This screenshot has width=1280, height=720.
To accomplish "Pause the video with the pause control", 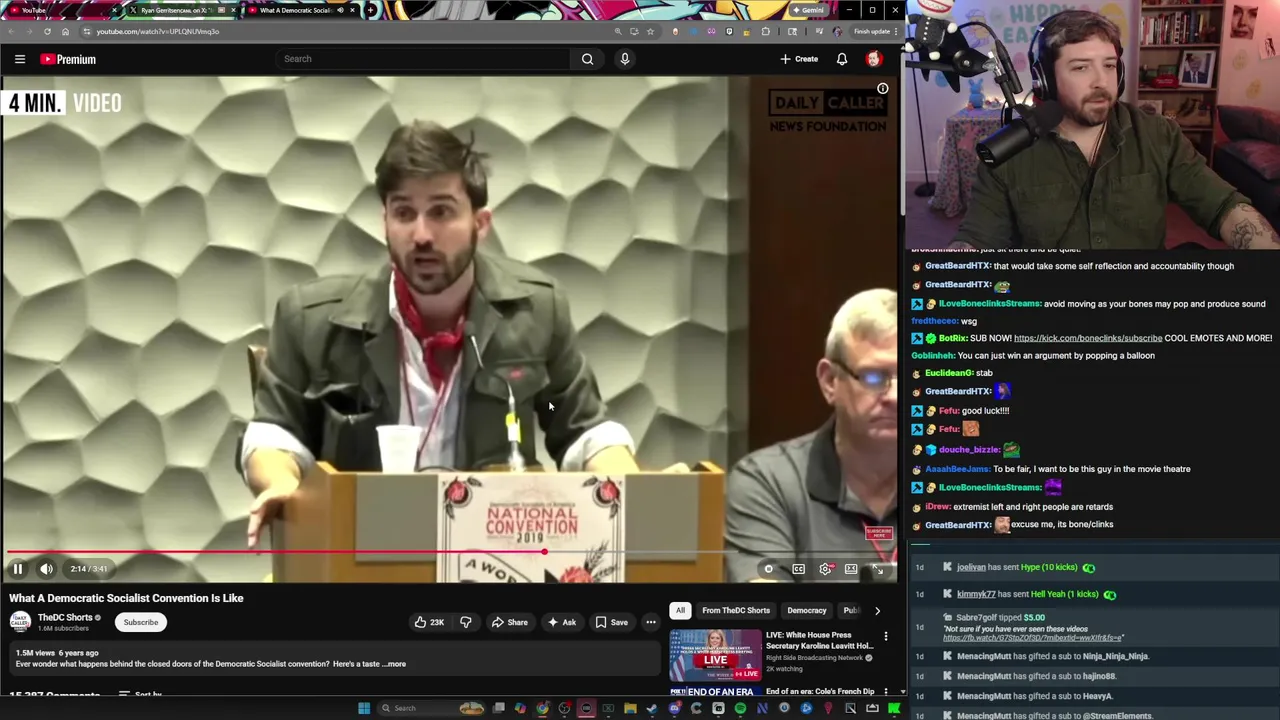I will pos(18,569).
